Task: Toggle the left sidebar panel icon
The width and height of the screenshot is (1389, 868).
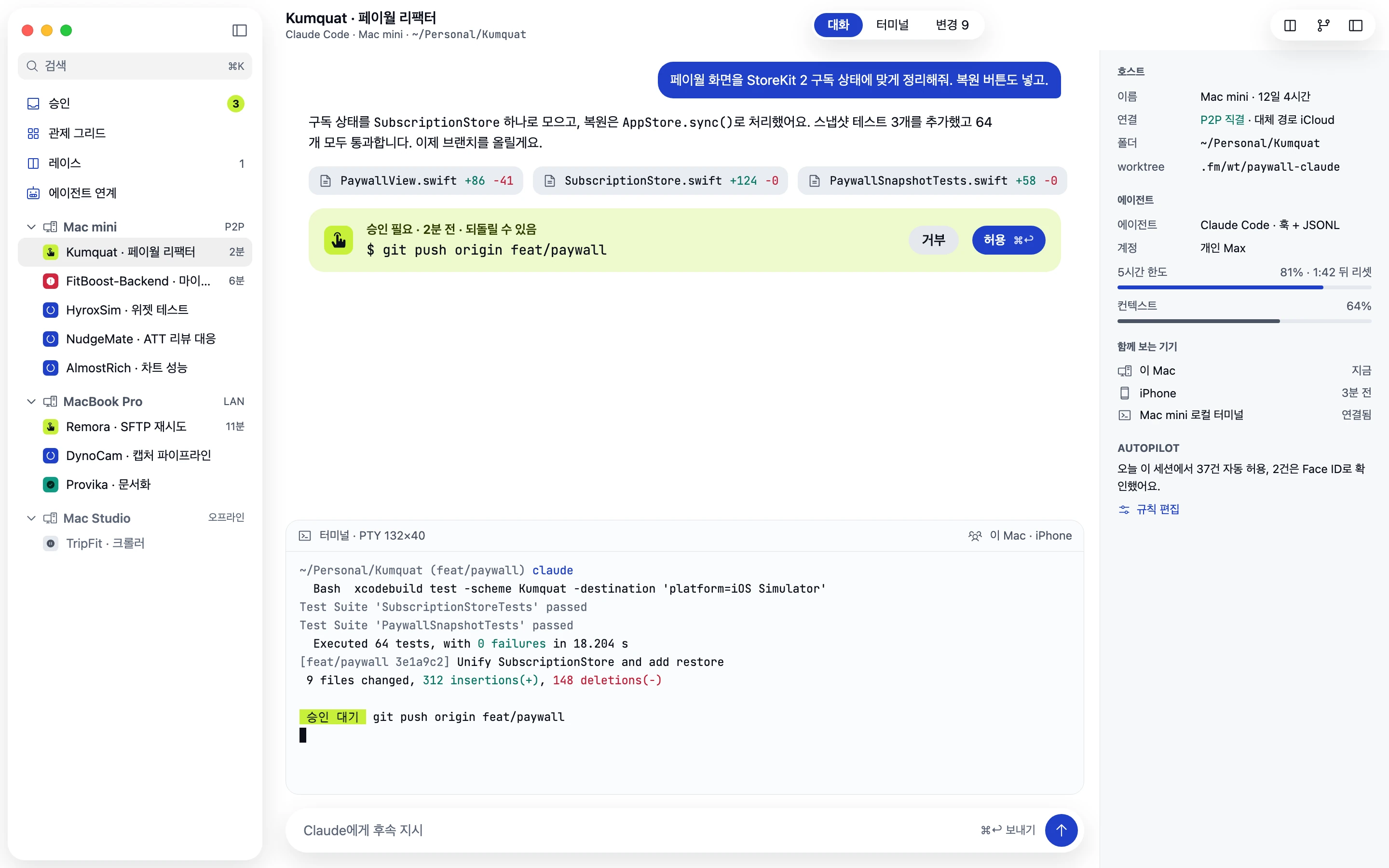Action: click(x=239, y=30)
